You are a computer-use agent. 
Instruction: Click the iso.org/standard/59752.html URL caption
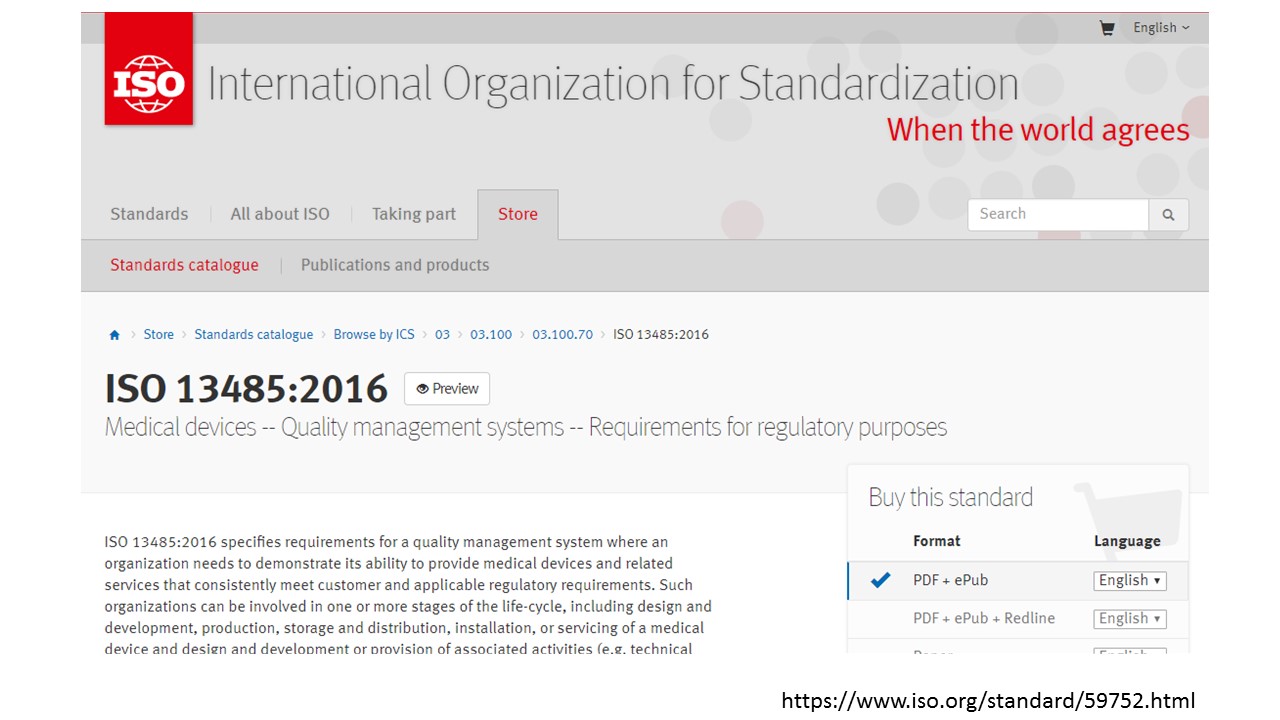[x=988, y=701]
